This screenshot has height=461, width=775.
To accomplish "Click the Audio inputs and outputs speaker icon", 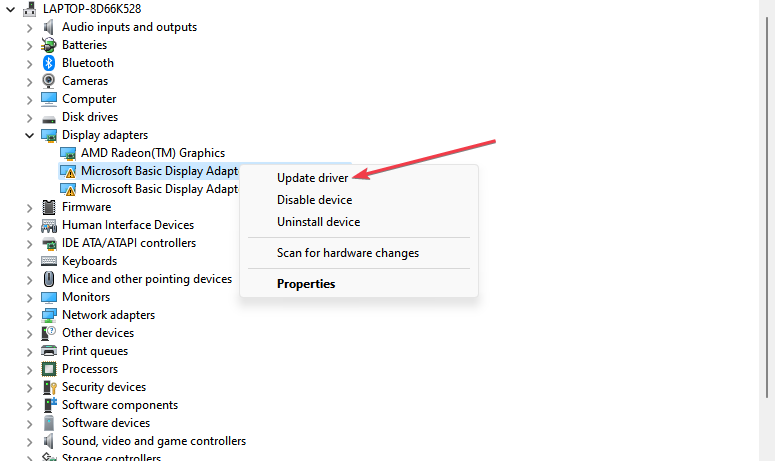I will point(48,27).
